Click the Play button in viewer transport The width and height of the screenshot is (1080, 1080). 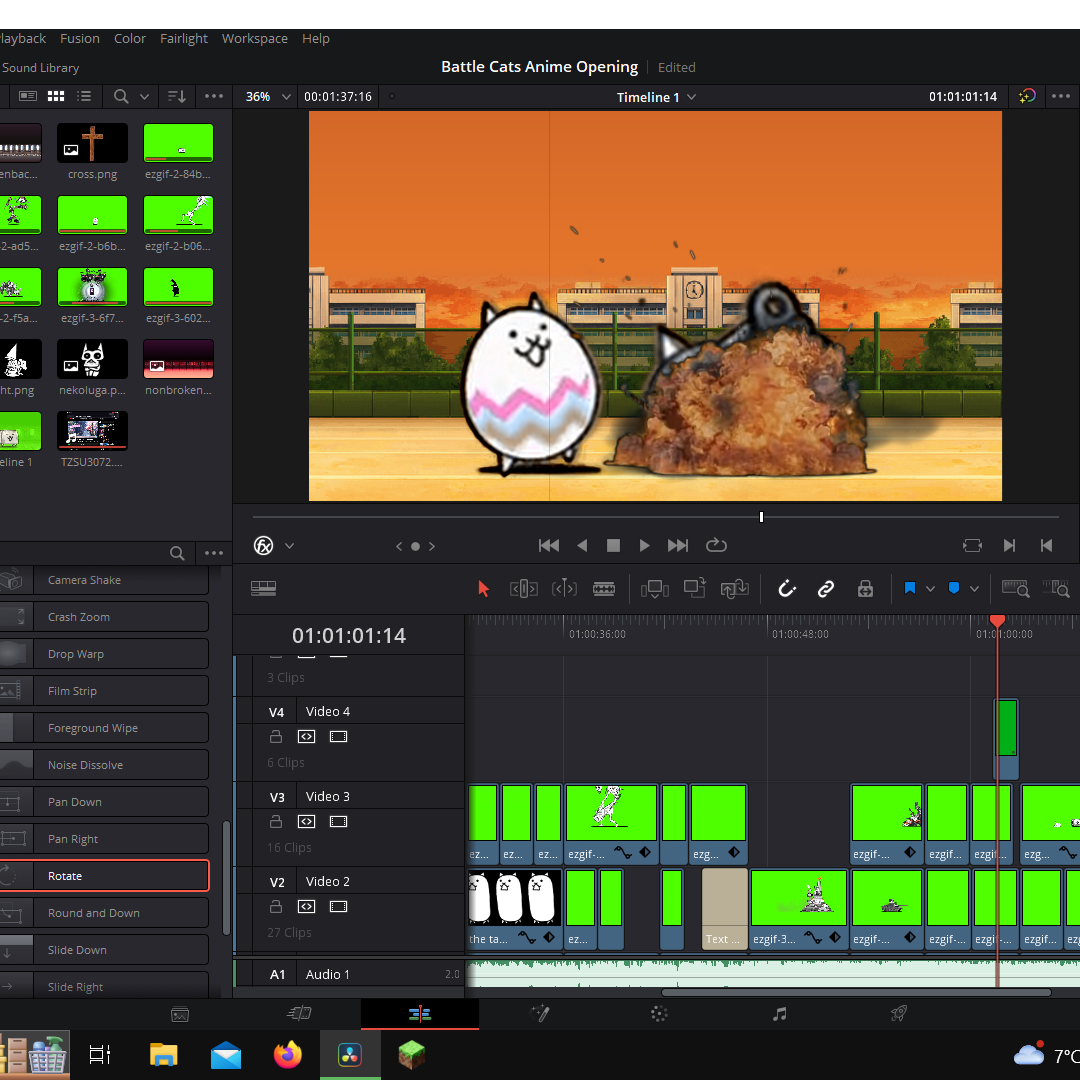[x=644, y=546]
